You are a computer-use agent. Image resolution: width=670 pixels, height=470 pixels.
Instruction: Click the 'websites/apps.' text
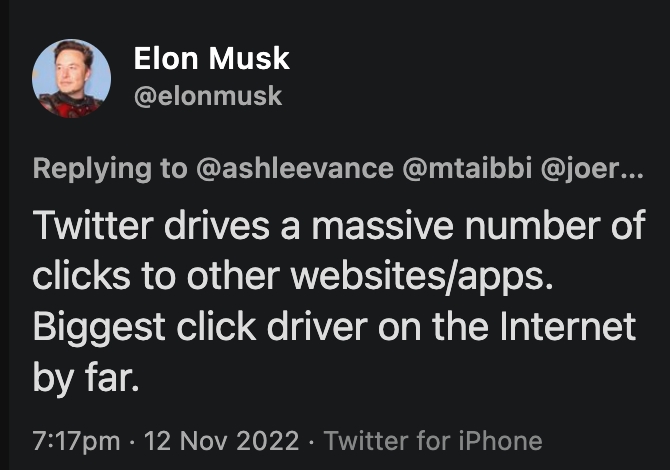click(422, 278)
